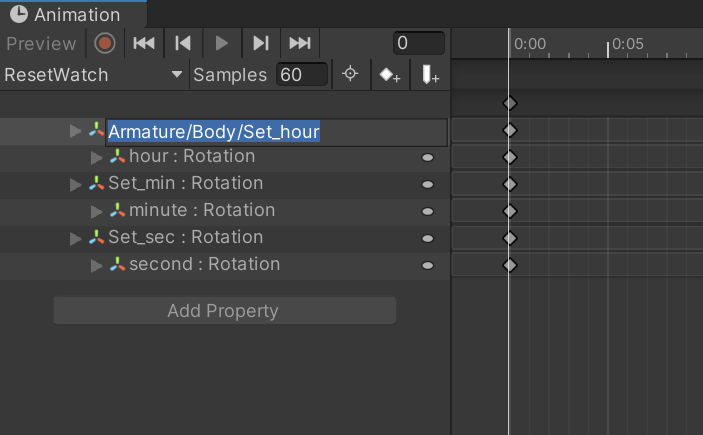Click the transform icon beside the Set_sec property
Image resolution: width=703 pixels, height=435 pixels.
tap(96, 237)
